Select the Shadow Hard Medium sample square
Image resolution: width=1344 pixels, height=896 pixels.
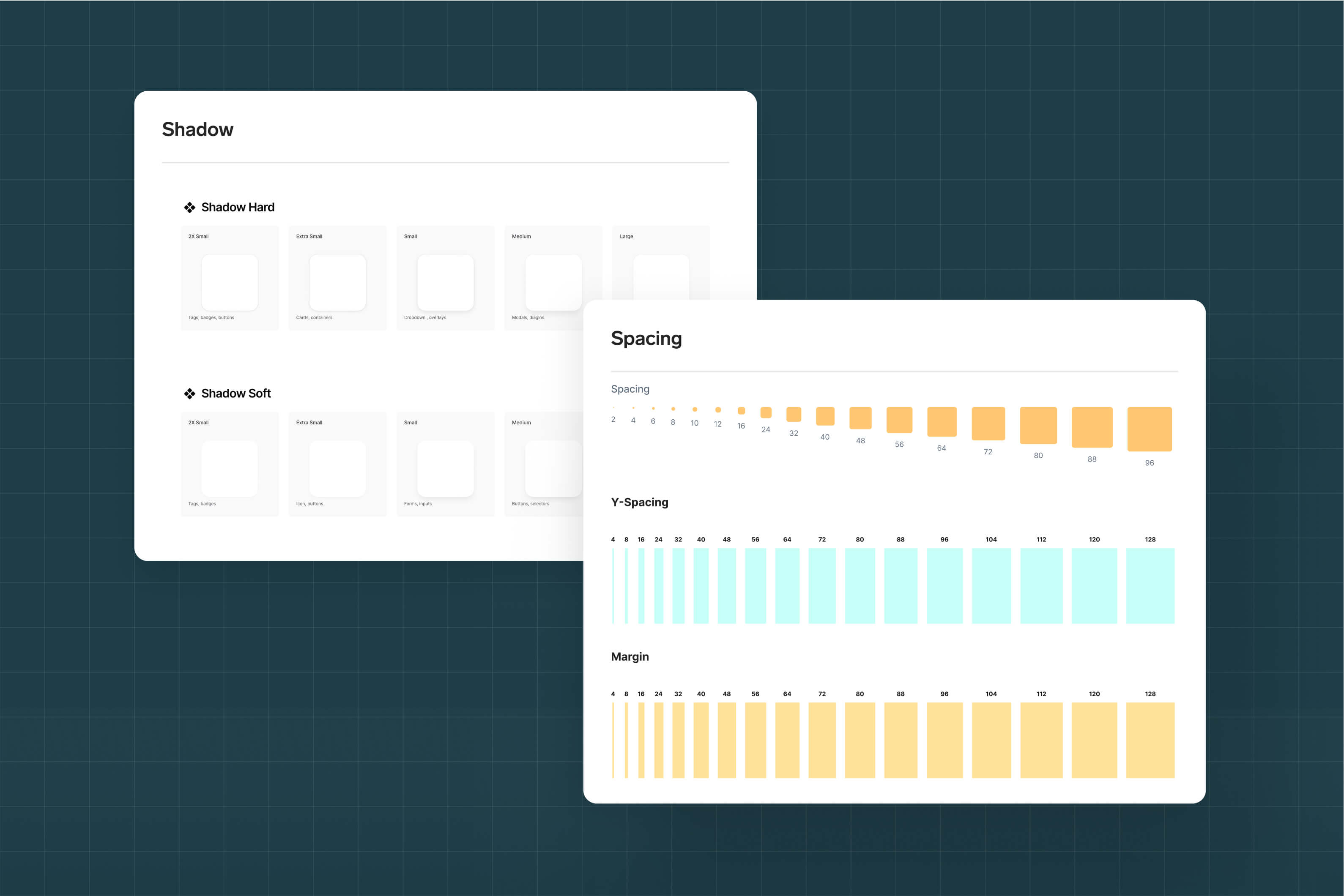click(554, 283)
